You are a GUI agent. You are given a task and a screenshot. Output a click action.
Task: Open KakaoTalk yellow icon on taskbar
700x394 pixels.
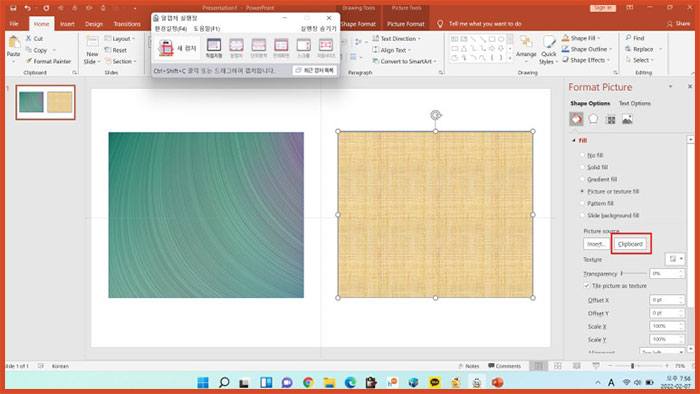pyautogui.click(x=434, y=382)
